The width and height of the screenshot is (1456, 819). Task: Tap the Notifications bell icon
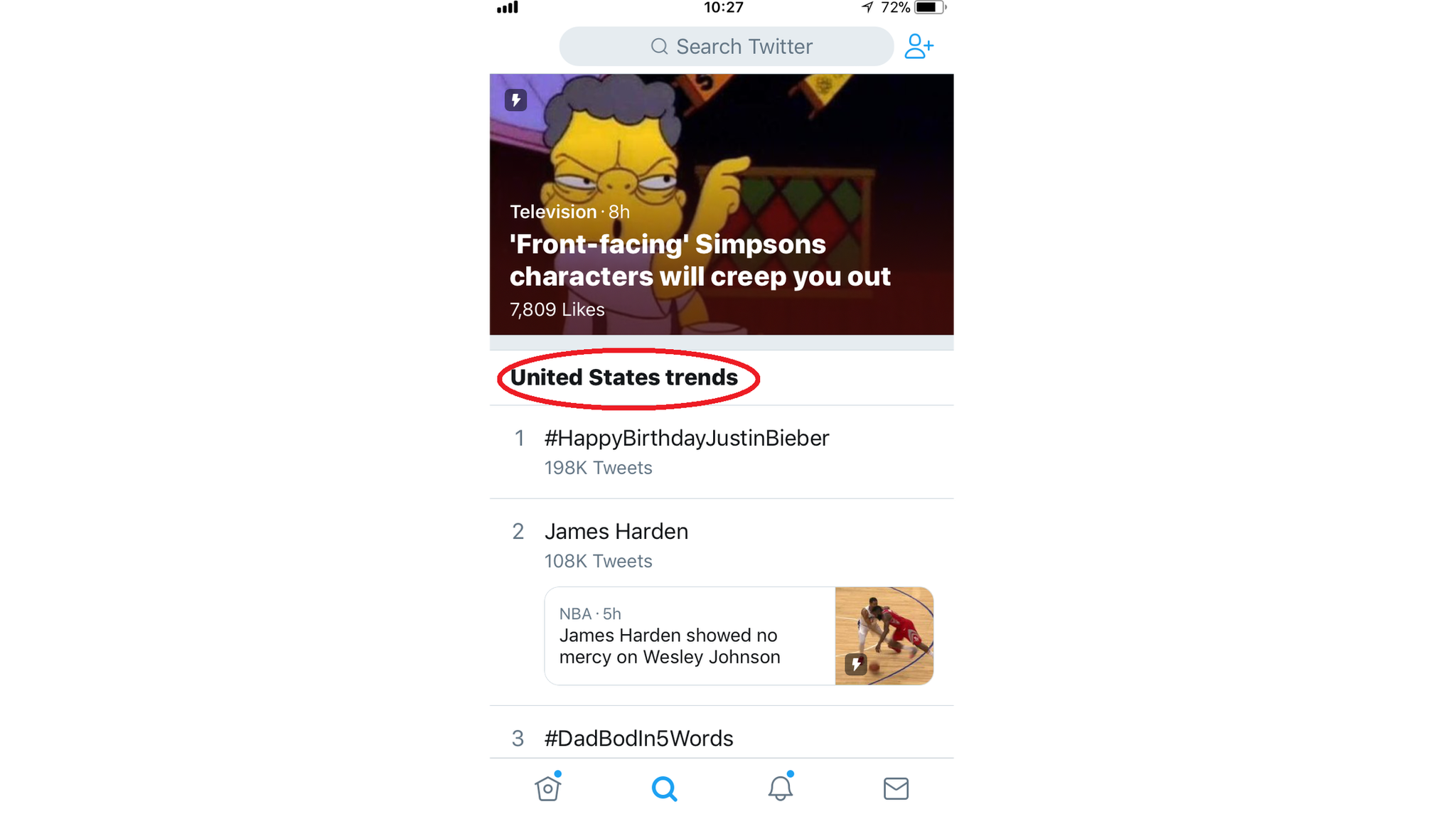pyautogui.click(x=781, y=789)
